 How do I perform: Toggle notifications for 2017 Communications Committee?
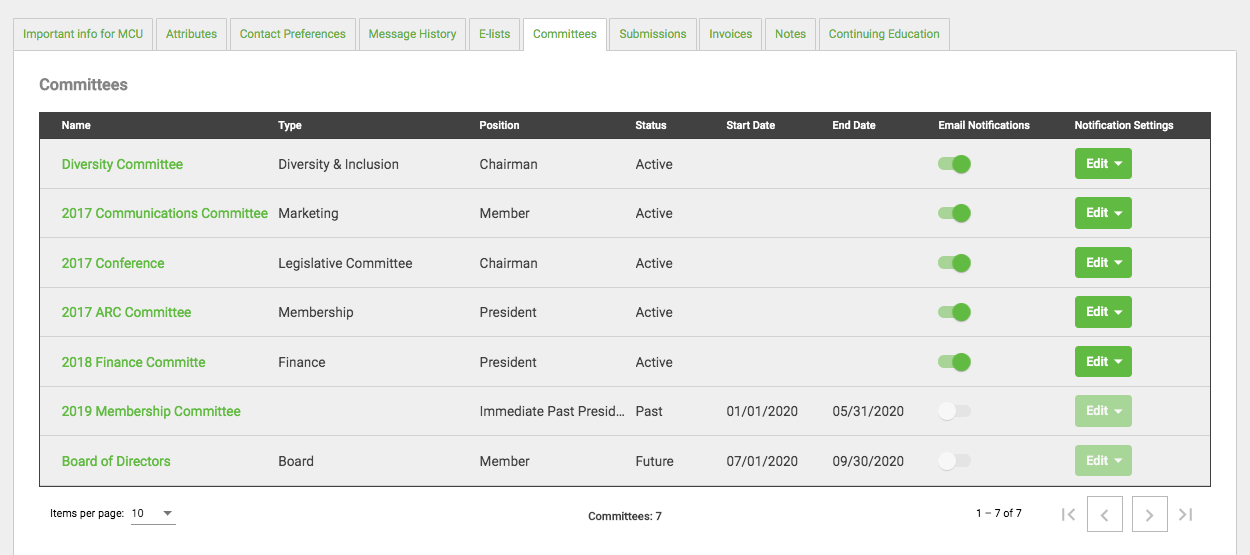tap(954, 213)
